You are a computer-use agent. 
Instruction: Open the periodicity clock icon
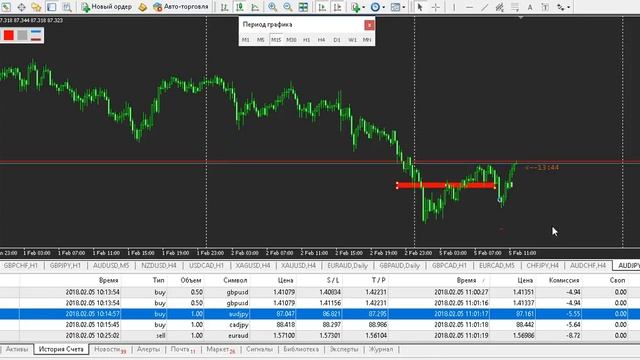point(375,7)
